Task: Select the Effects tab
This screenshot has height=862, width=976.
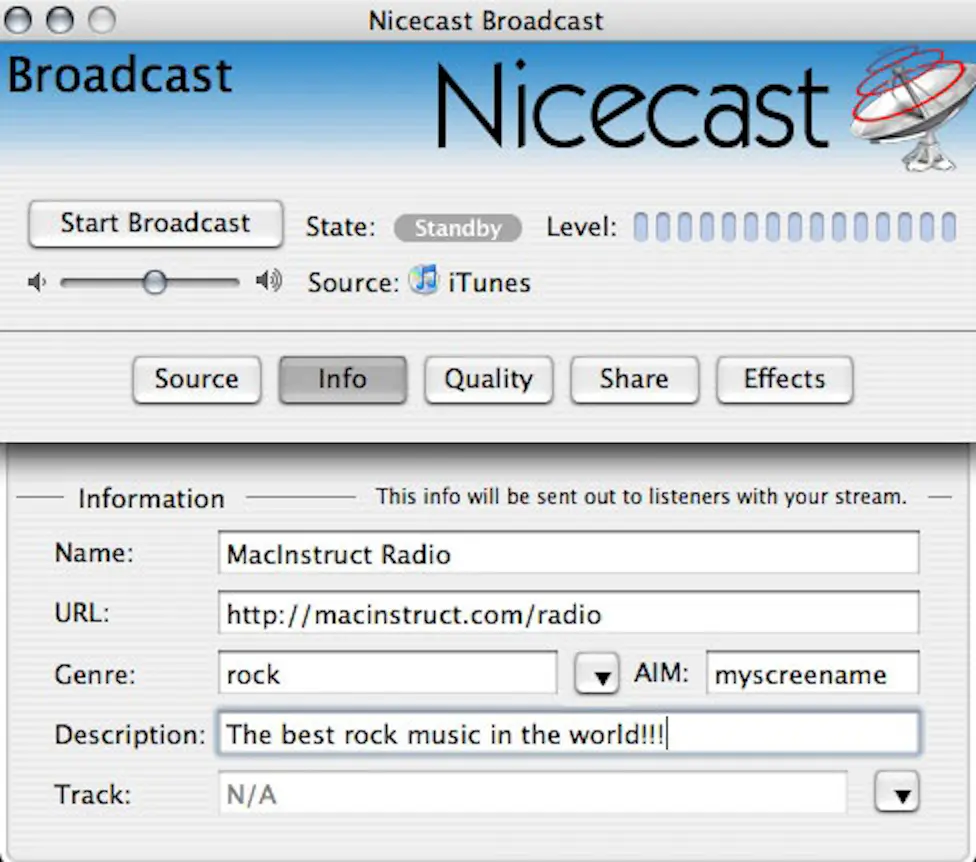Action: 784,380
